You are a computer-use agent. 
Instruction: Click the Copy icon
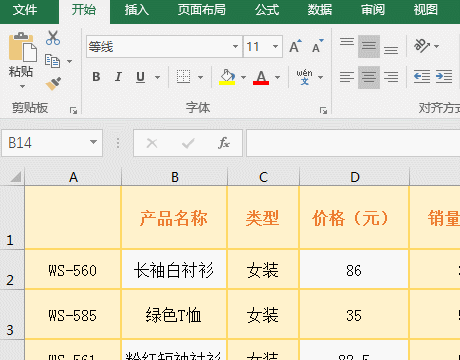52,61
